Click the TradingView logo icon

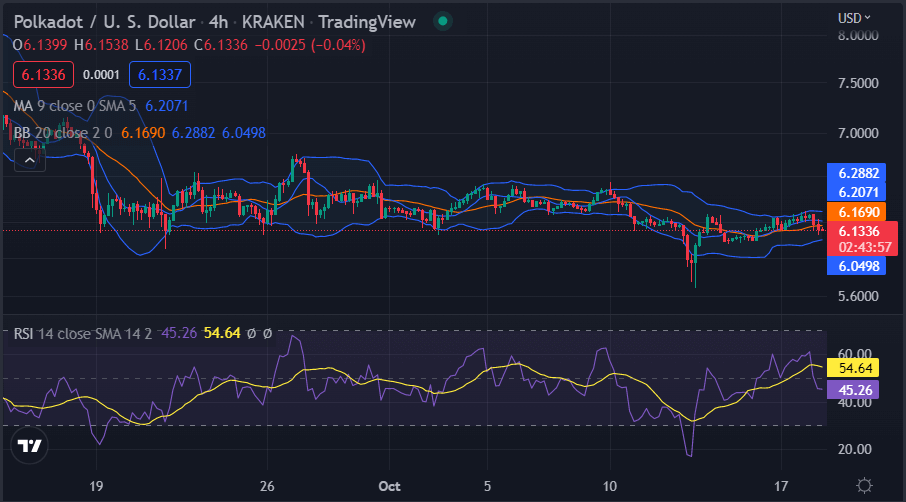click(x=29, y=445)
